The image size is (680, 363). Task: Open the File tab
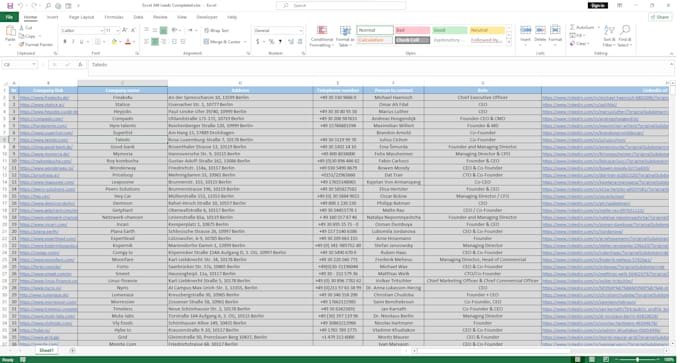tap(9, 17)
